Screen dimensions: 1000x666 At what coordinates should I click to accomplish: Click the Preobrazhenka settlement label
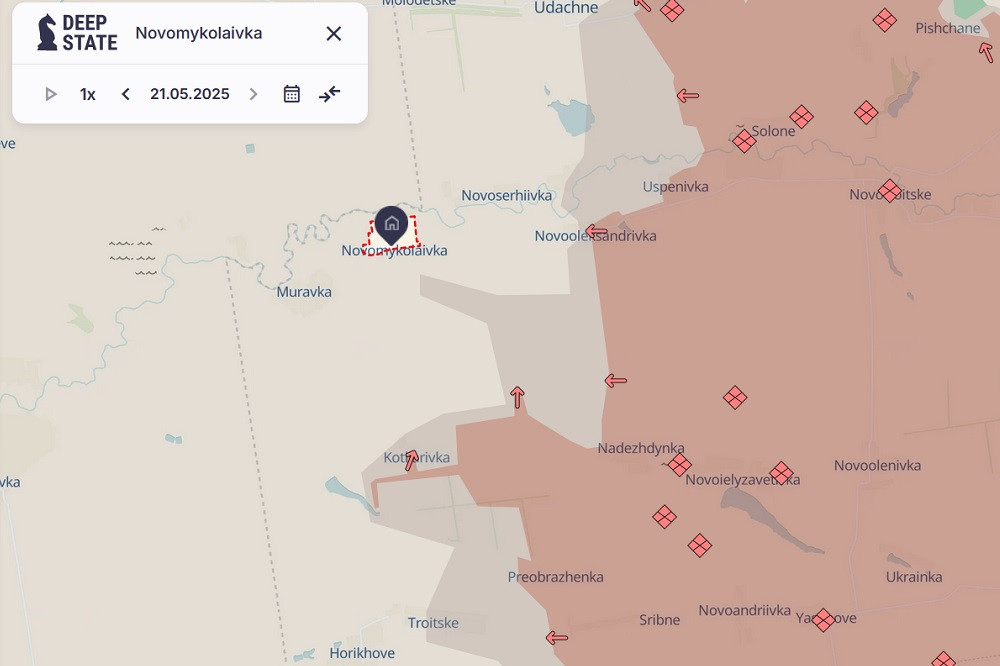tap(555, 577)
